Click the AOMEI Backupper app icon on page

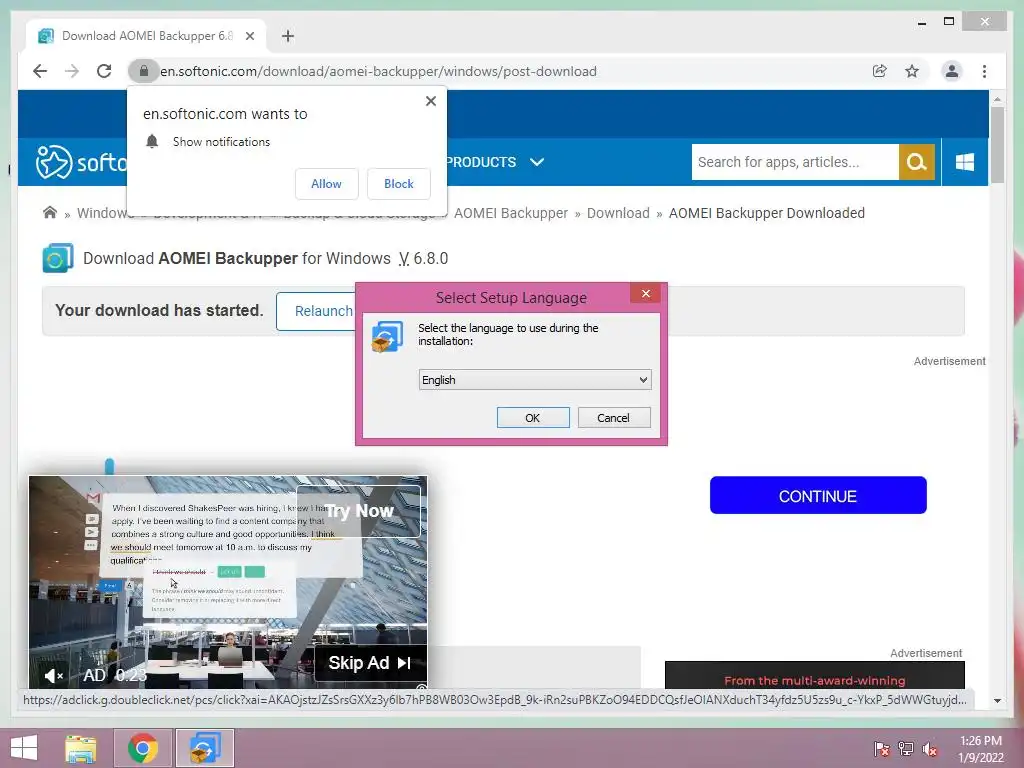pyautogui.click(x=57, y=258)
